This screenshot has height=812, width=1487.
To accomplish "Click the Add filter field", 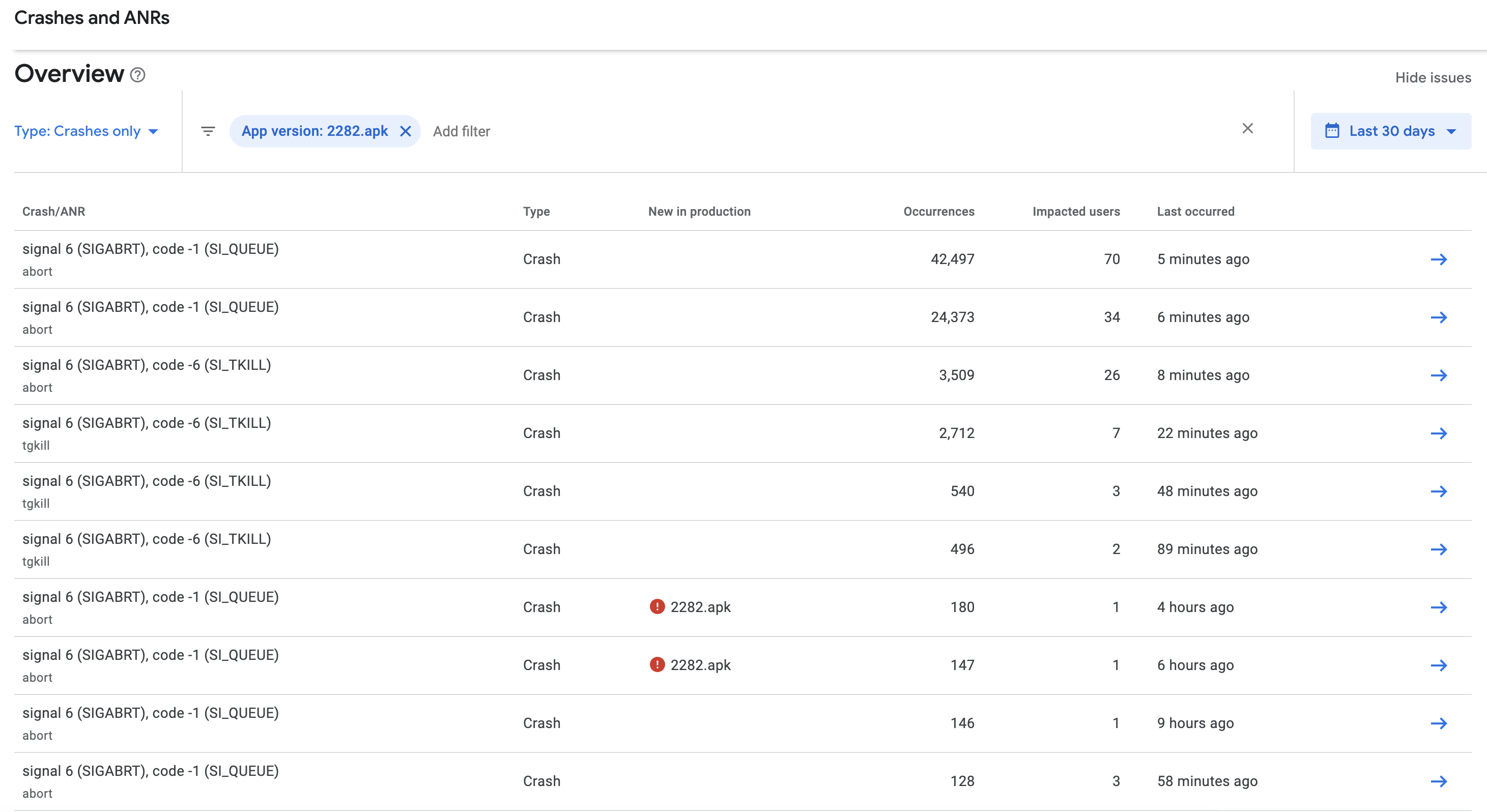I will (461, 132).
